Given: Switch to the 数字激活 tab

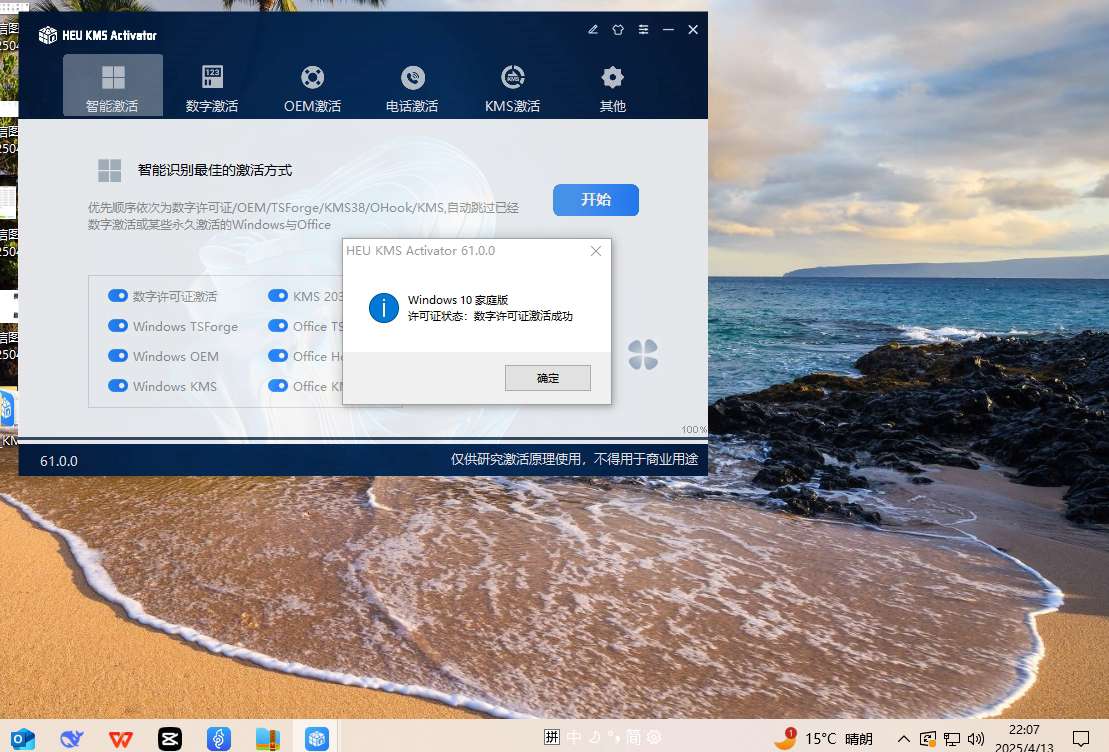Looking at the screenshot, I should 212,86.
